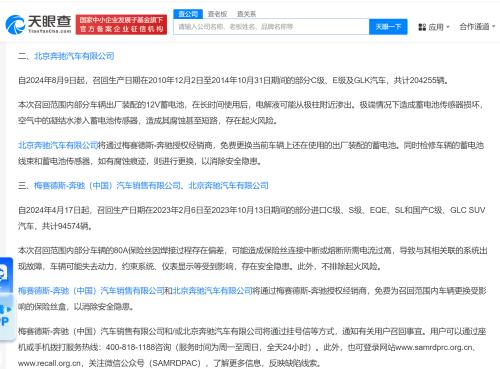
Task: Open the Tianyancha logo homepage
Action: coord(38,24)
